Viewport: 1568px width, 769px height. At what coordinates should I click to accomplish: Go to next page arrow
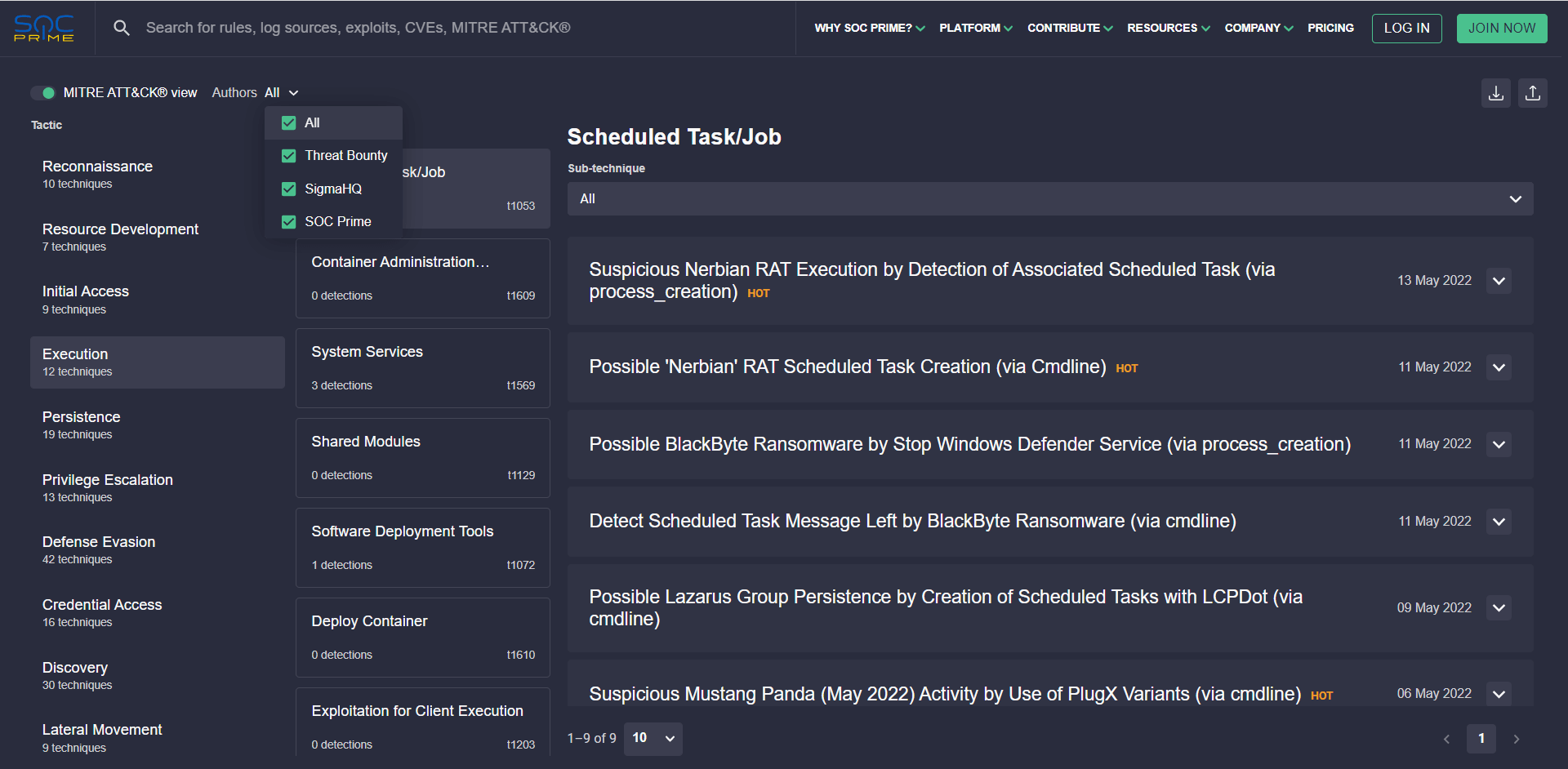(1517, 739)
